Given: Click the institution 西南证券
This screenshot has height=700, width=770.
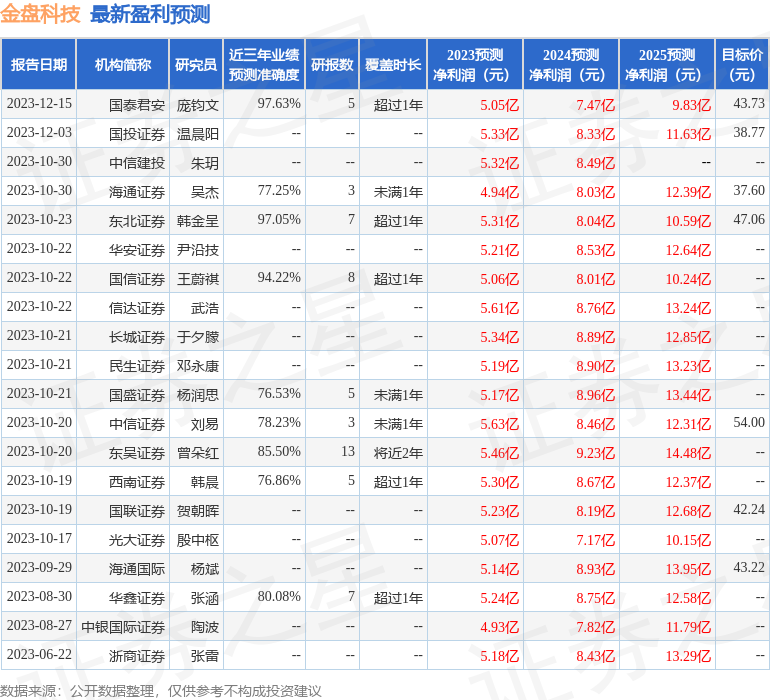Looking at the screenshot, I should pyautogui.click(x=137, y=482).
